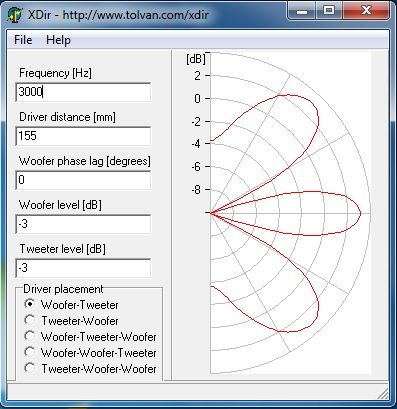Click the Woofer level input field
The width and height of the screenshot is (397, 409).
[x=83, y=224]
